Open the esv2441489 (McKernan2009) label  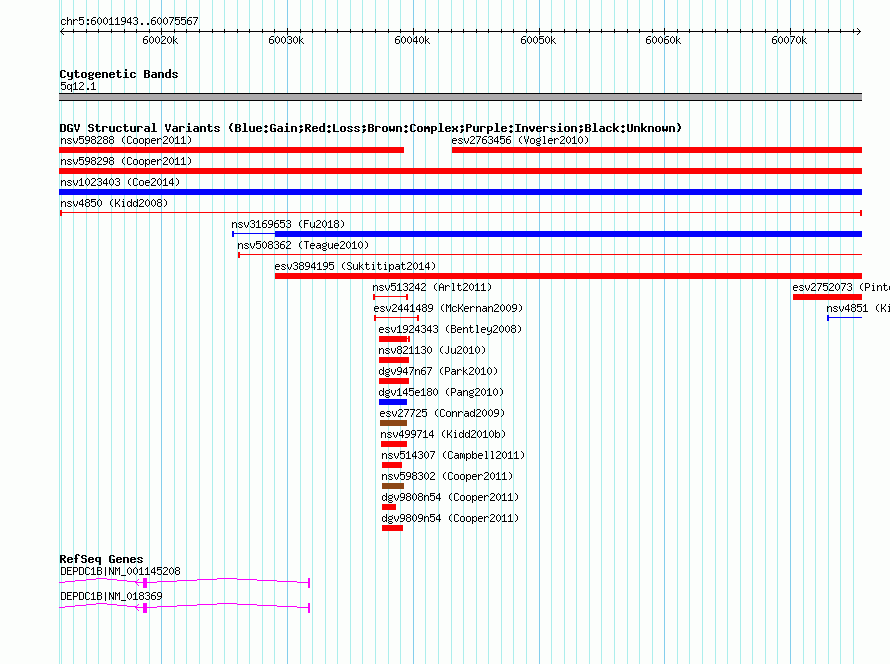tap(448, 308)
